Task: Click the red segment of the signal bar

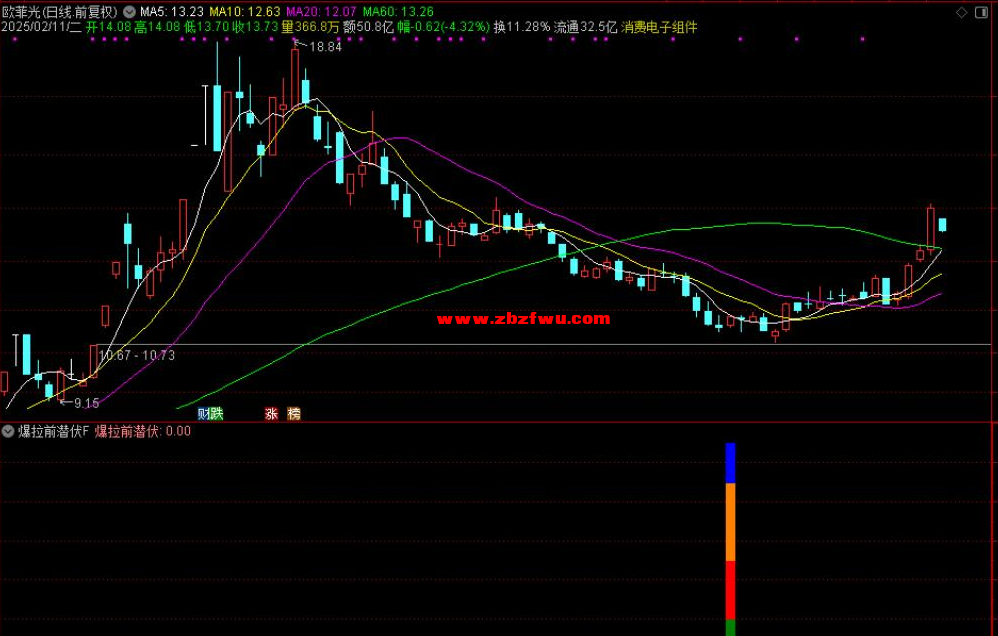Action: click(x=730, y=590)
